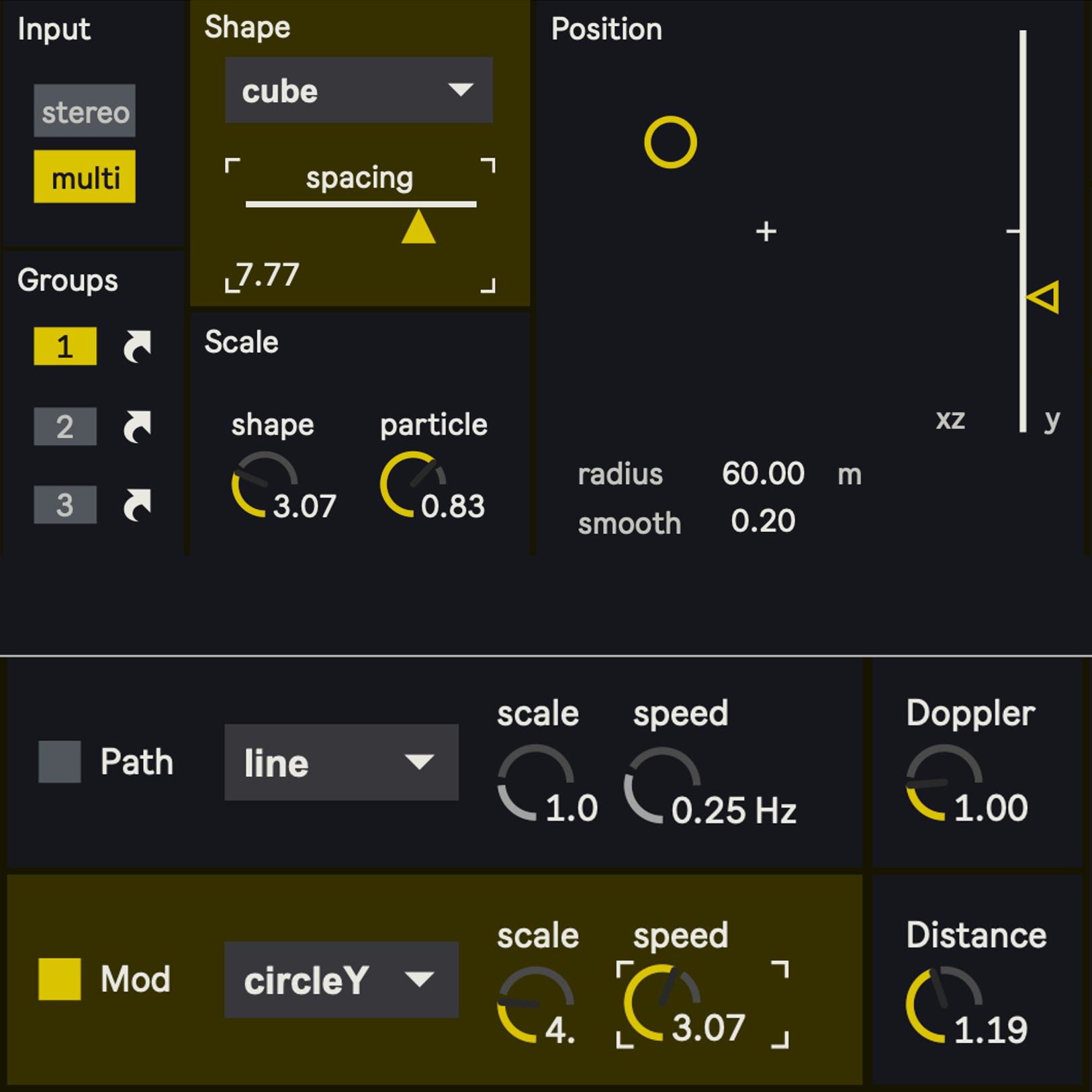Image resolution: width=1092 pixels, height=1092 pixels.
Task: Click the Scale shape value 3.07
Action: 304,506
